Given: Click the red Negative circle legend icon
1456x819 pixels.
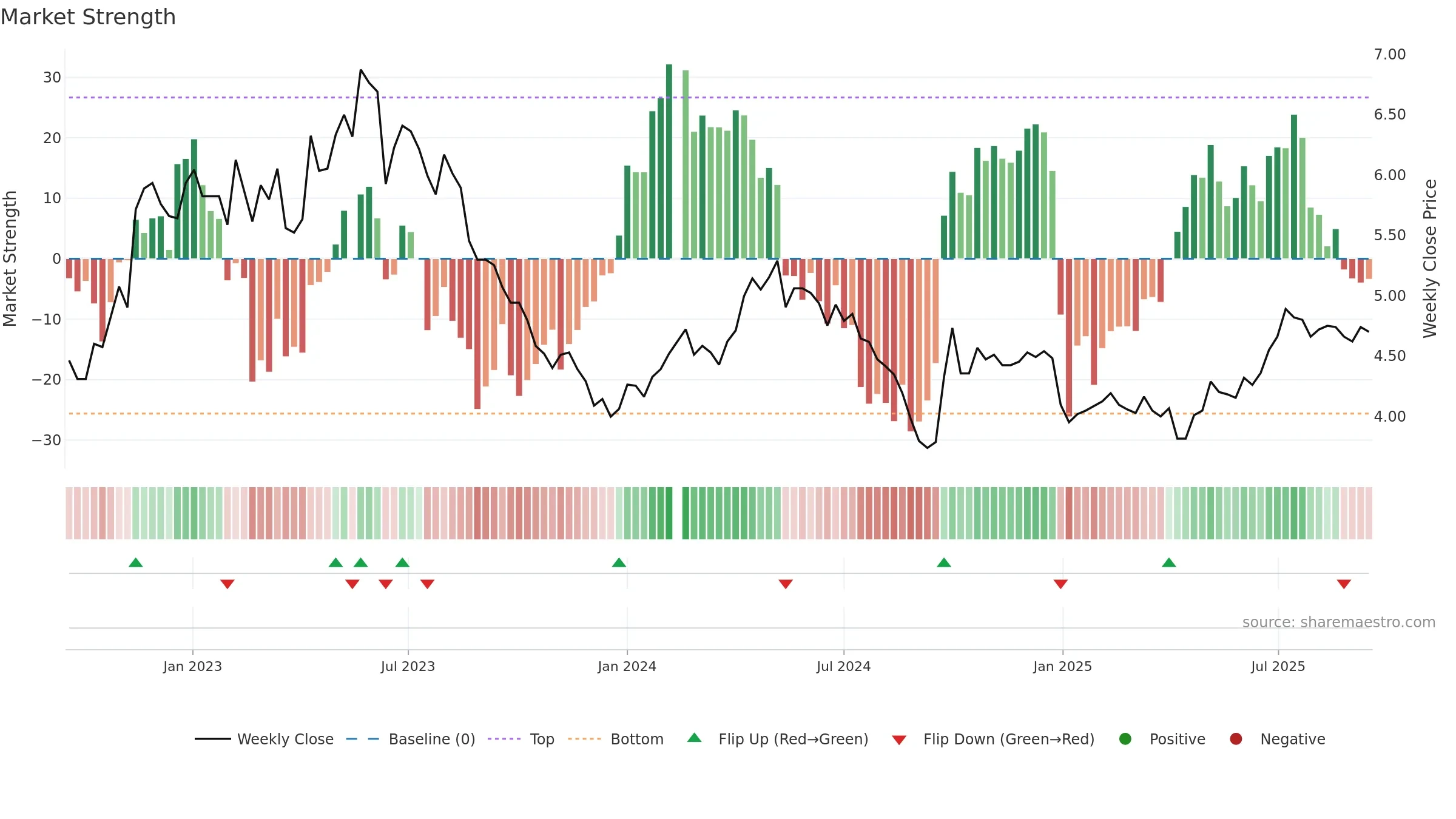Looking at the screenshot, I should (1236, 739).
